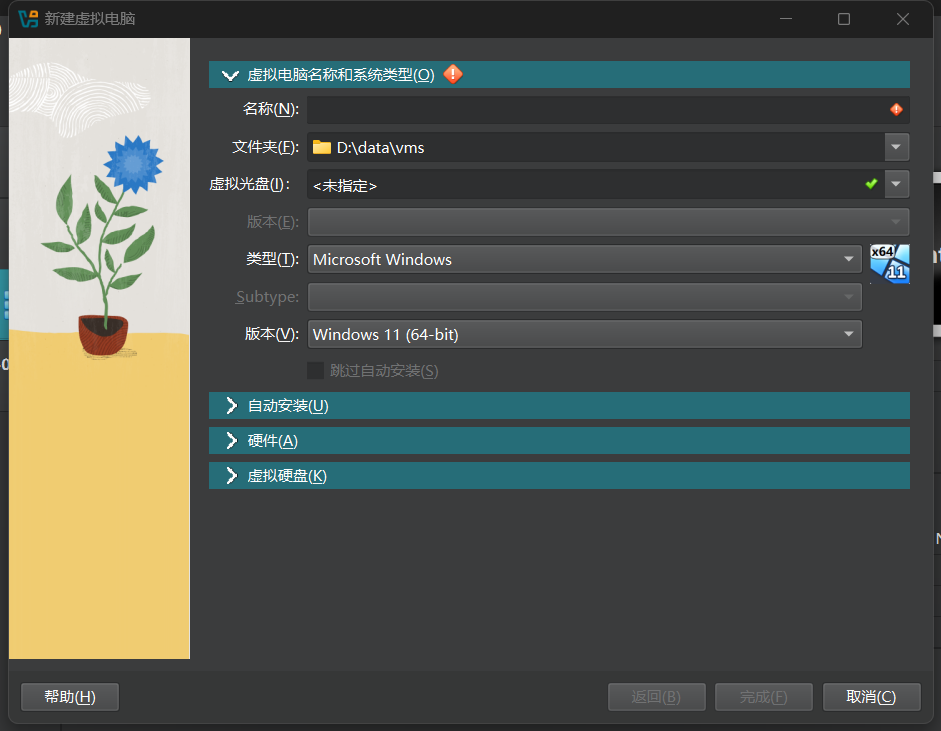Click the 文件夹(F) label
This screenshot has width=941, height=731.
pos(265,146)
